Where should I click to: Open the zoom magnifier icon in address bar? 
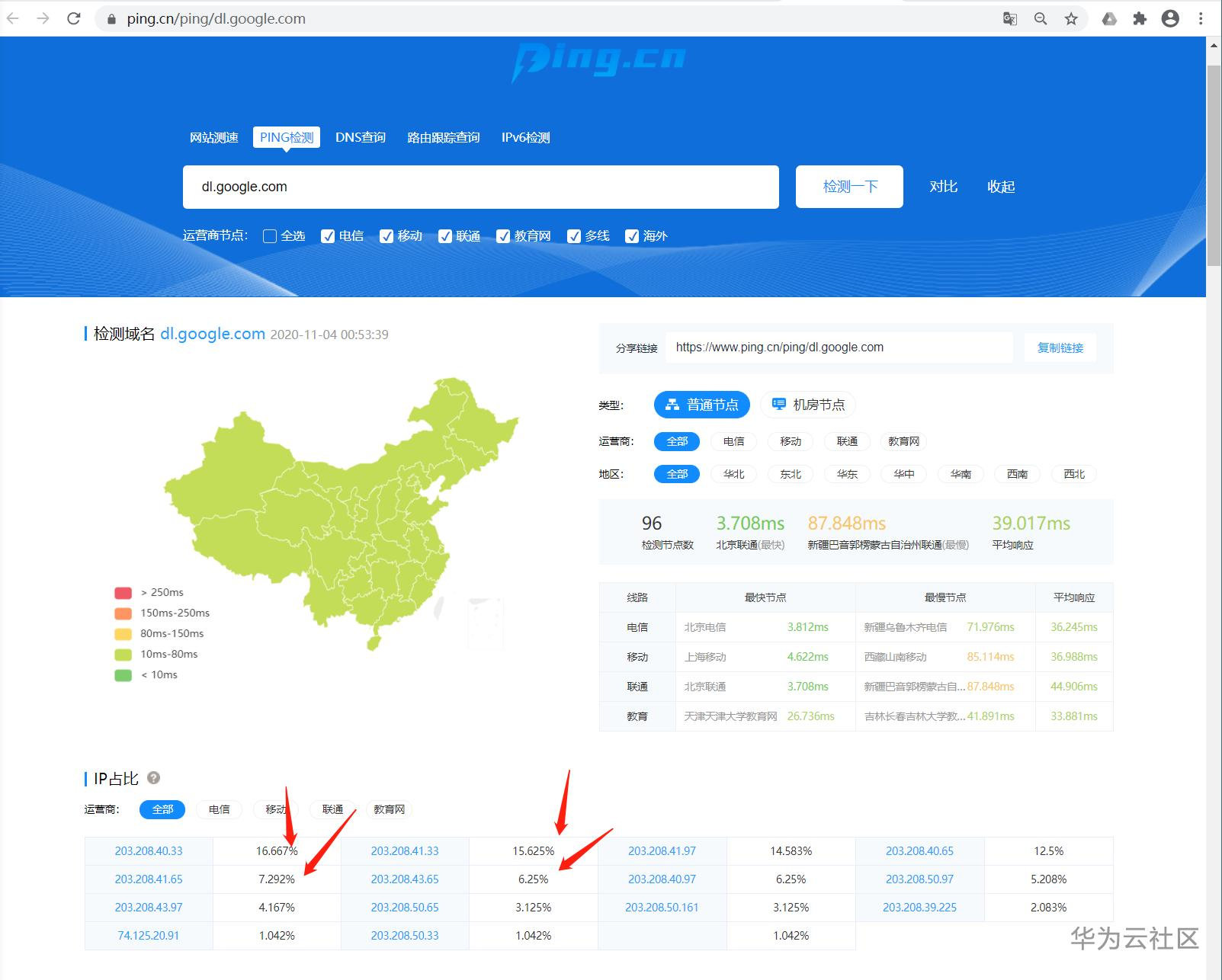(1041, 19)
